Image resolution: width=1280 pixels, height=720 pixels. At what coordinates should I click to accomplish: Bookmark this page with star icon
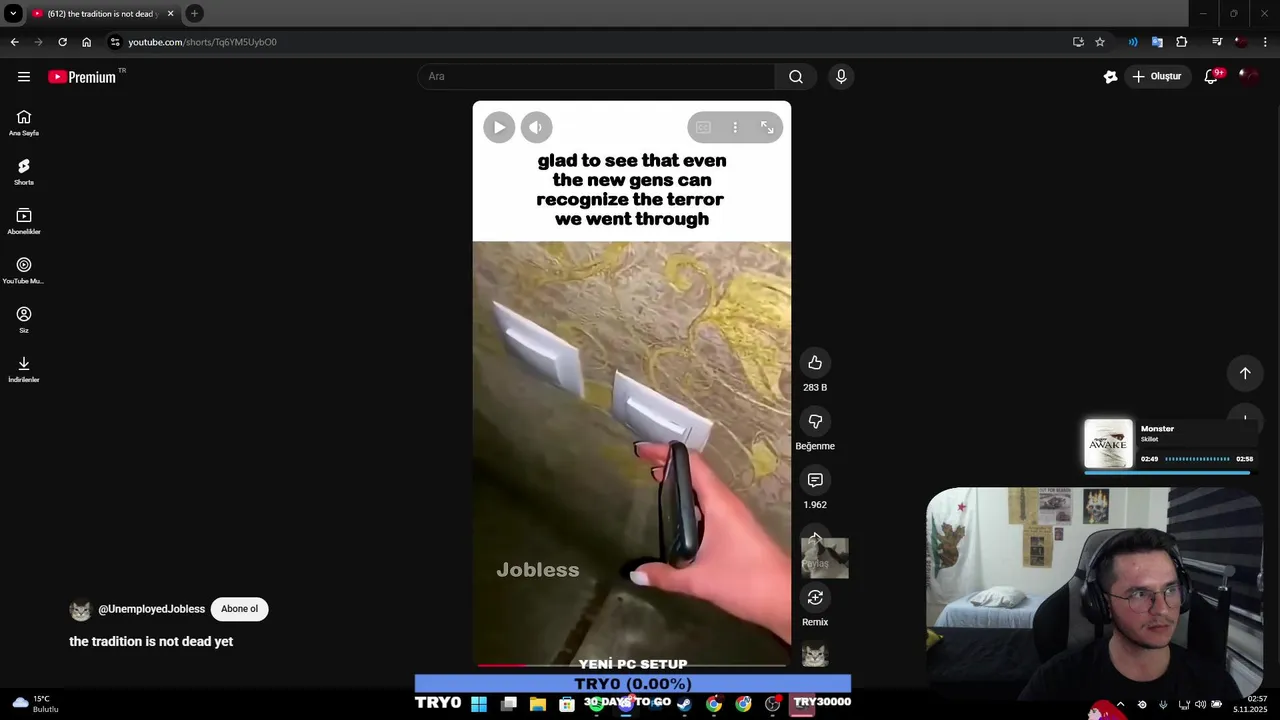(1100, 42)
